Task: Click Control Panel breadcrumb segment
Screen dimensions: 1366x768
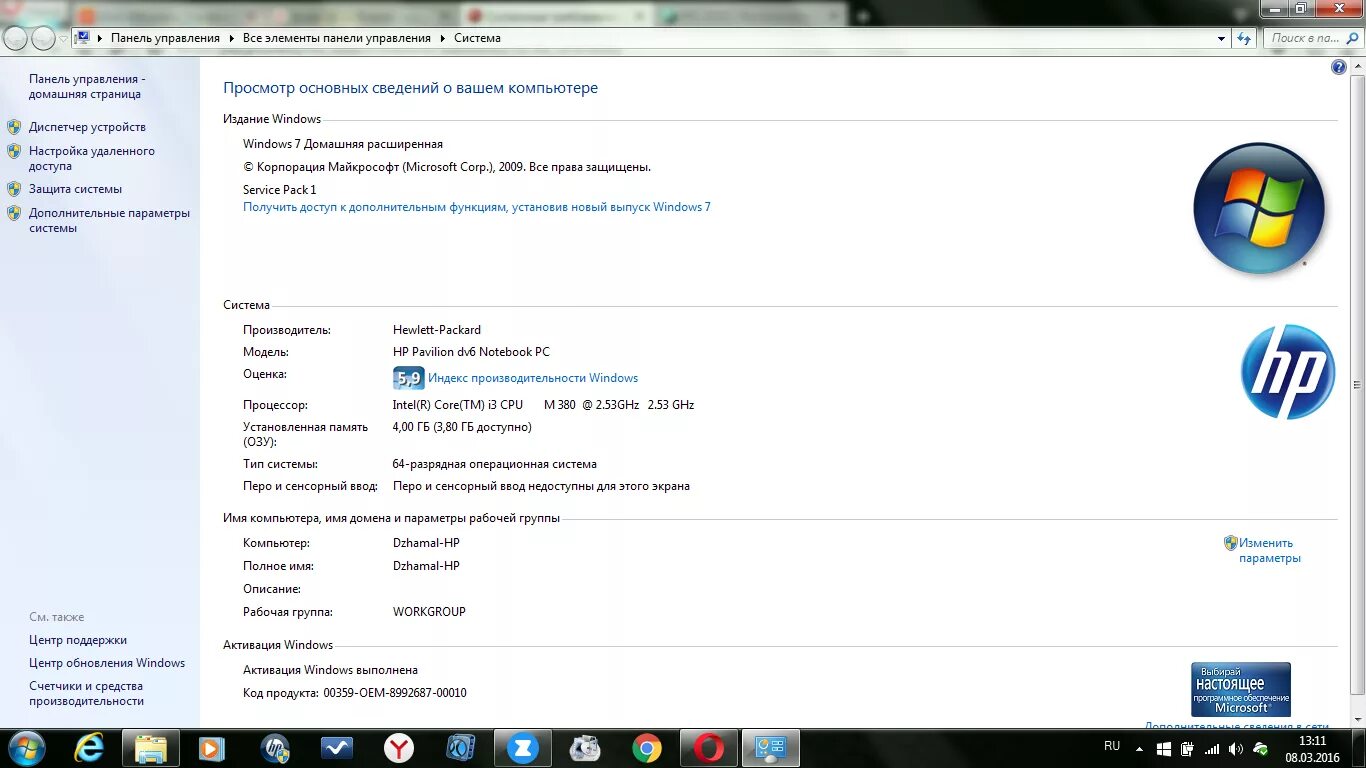Action: click(165, 38)
